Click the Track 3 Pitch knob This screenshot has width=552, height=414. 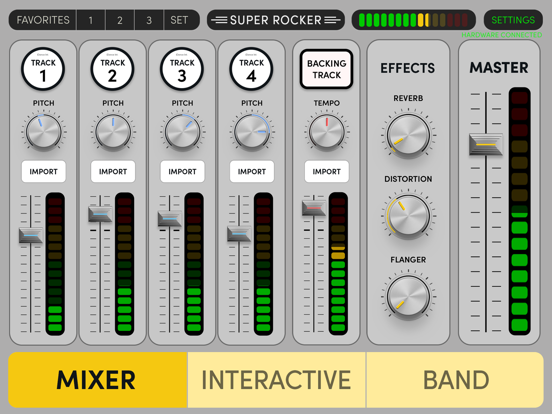(182, 132)
